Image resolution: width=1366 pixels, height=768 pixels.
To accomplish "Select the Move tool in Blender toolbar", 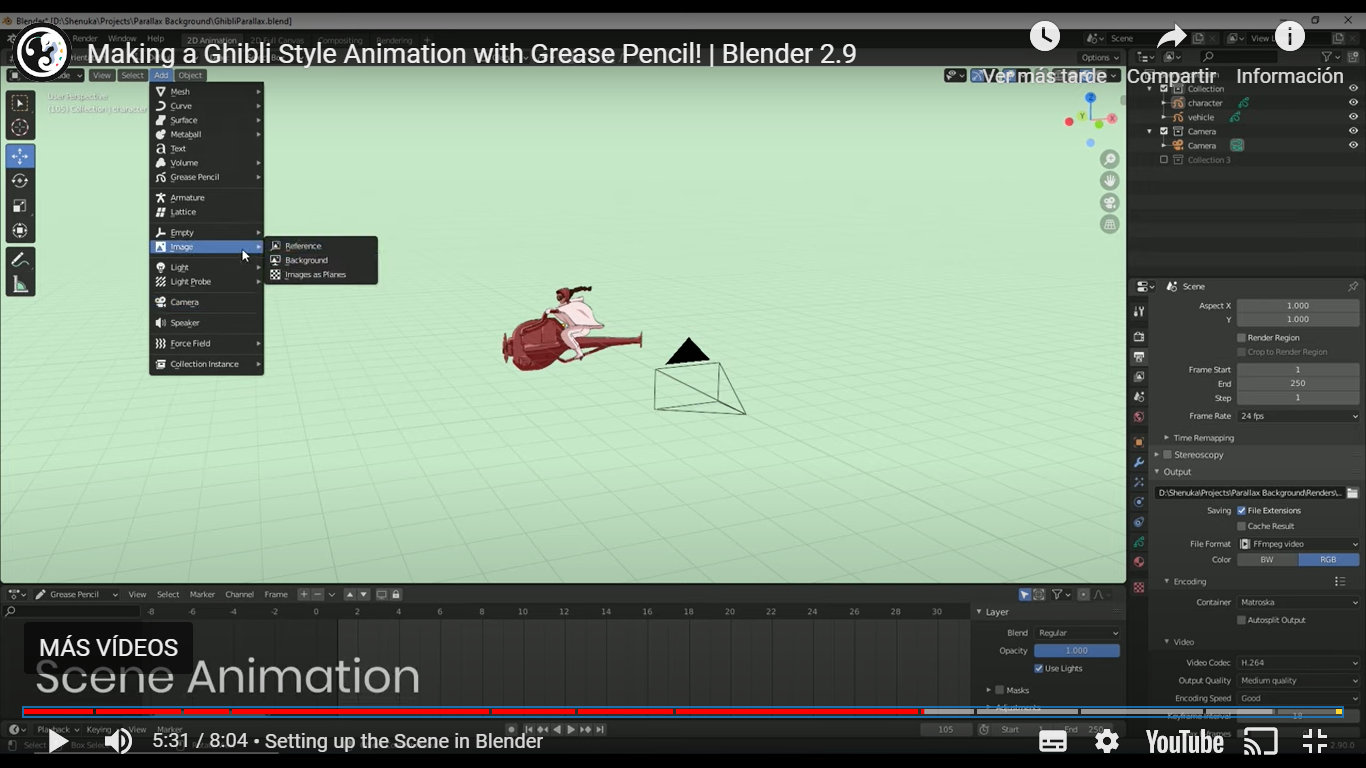I will (20, 156).
